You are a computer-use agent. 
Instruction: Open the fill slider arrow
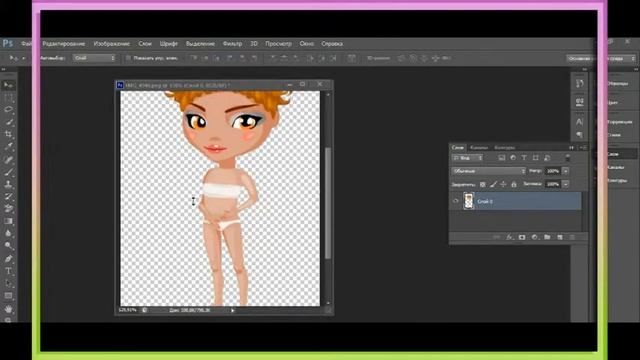pyautogui.click(x=565, y=184)
